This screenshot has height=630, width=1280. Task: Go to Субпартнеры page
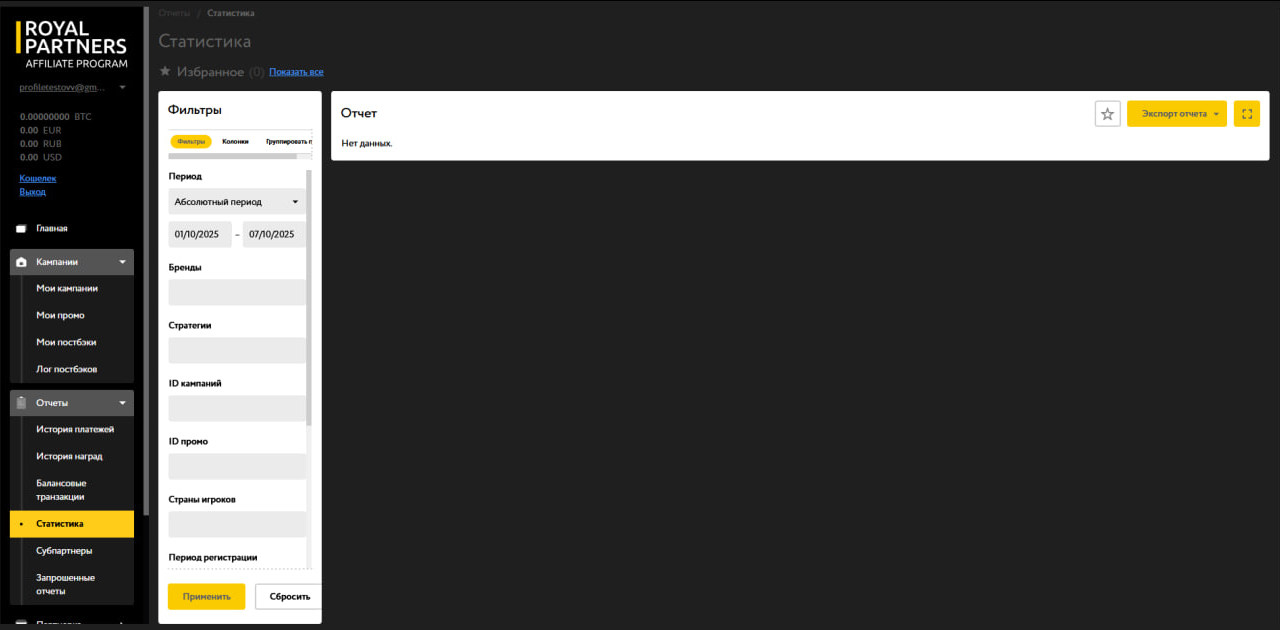[x=66, y=551]
